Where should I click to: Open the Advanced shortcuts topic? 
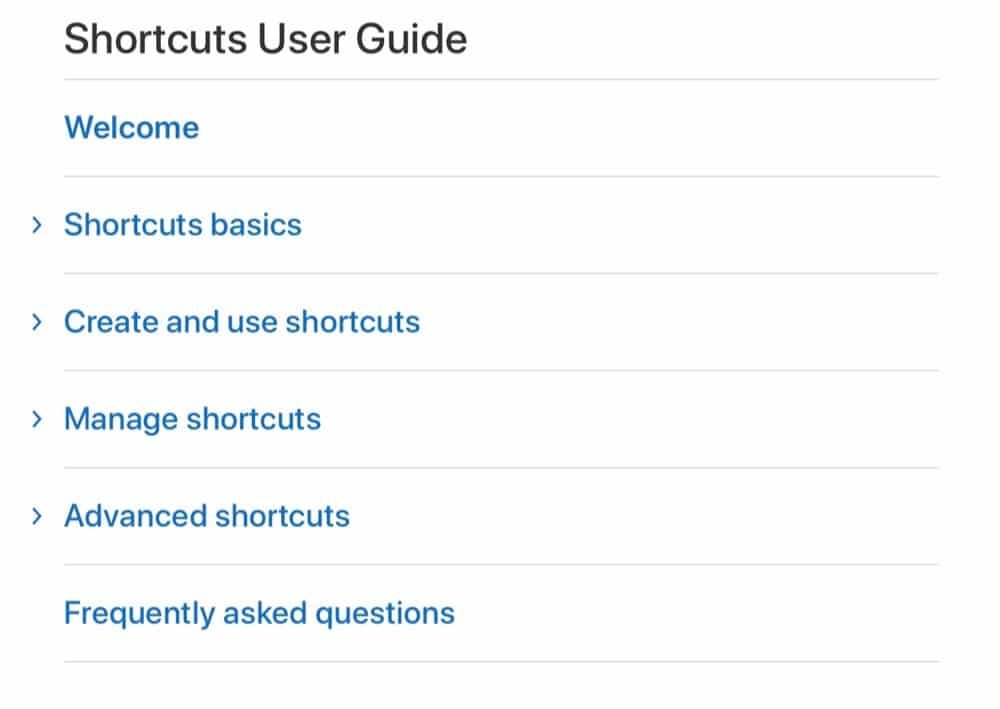[x=206, y=515]
